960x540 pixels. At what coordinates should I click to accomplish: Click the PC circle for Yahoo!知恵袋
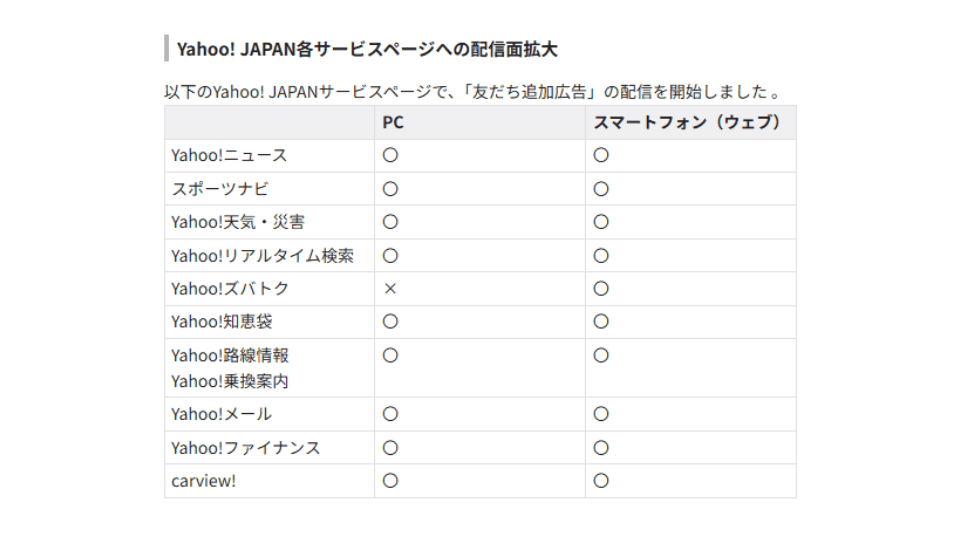(390, 322)
